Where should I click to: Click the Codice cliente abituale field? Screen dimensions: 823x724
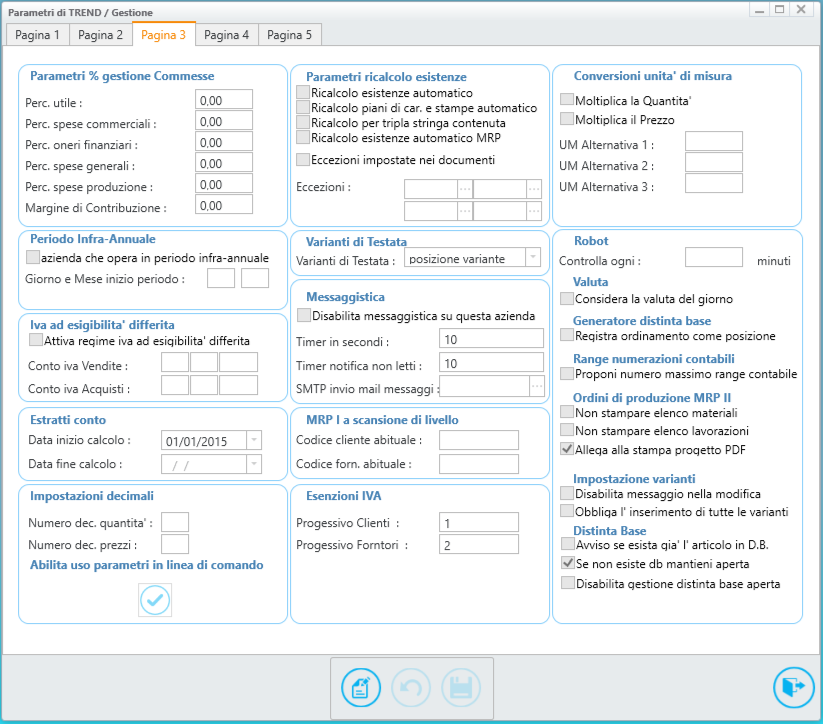[x=479, y=440]
